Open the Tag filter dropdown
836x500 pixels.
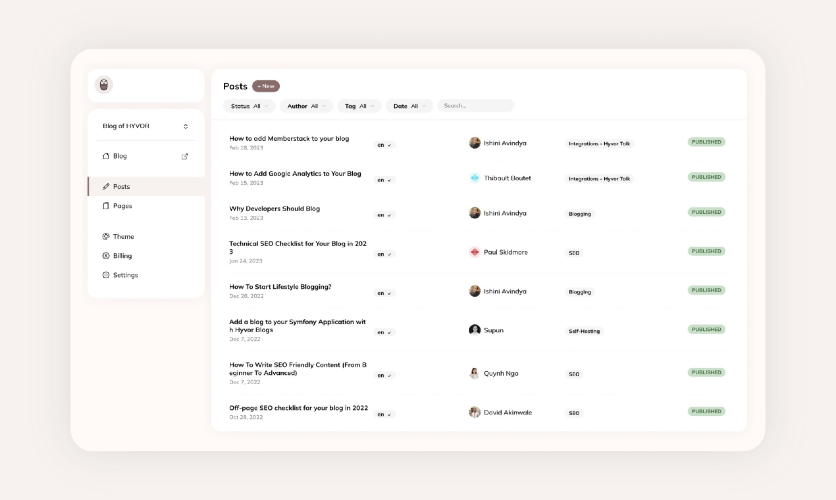point(359,106)
